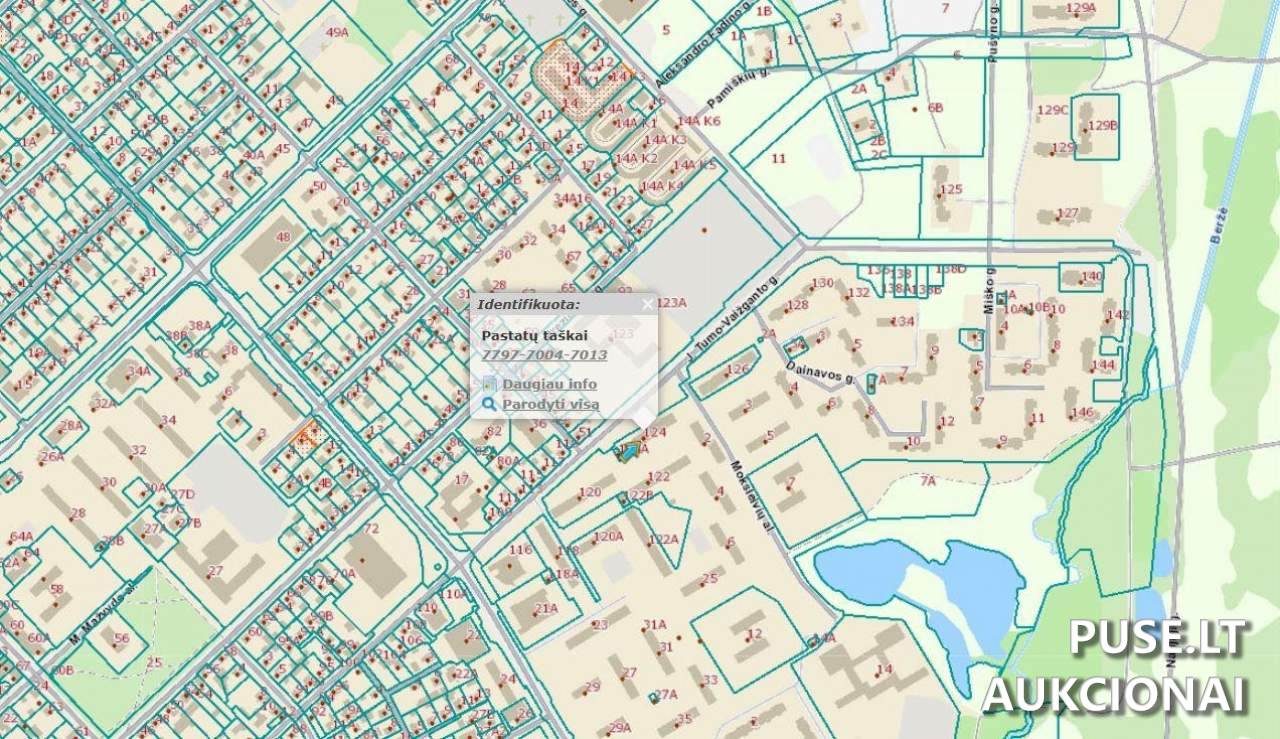
Task: Select the parcel labeled 49A
Action: coord(338,33)
